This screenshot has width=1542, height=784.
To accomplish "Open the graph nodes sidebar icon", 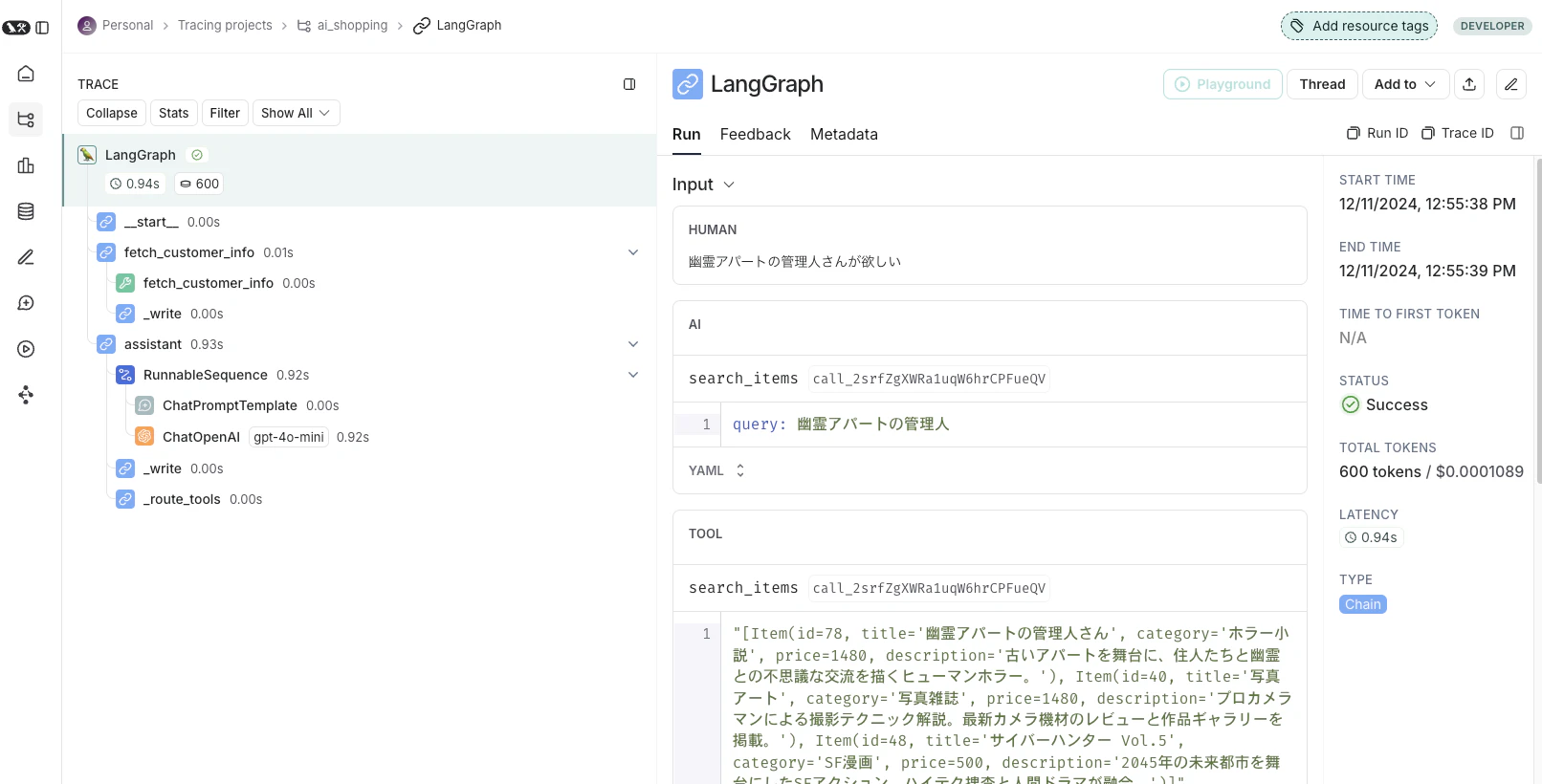I will coord(26,395).
